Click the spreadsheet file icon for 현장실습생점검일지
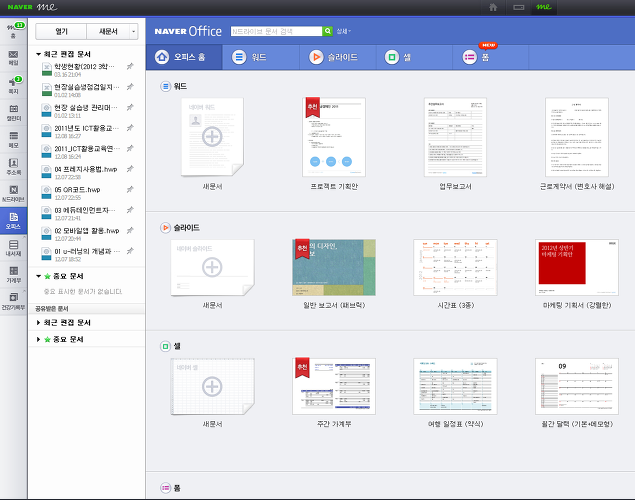Image resolution: width=635 pixels, height=500 pixels. pos(47,90)
